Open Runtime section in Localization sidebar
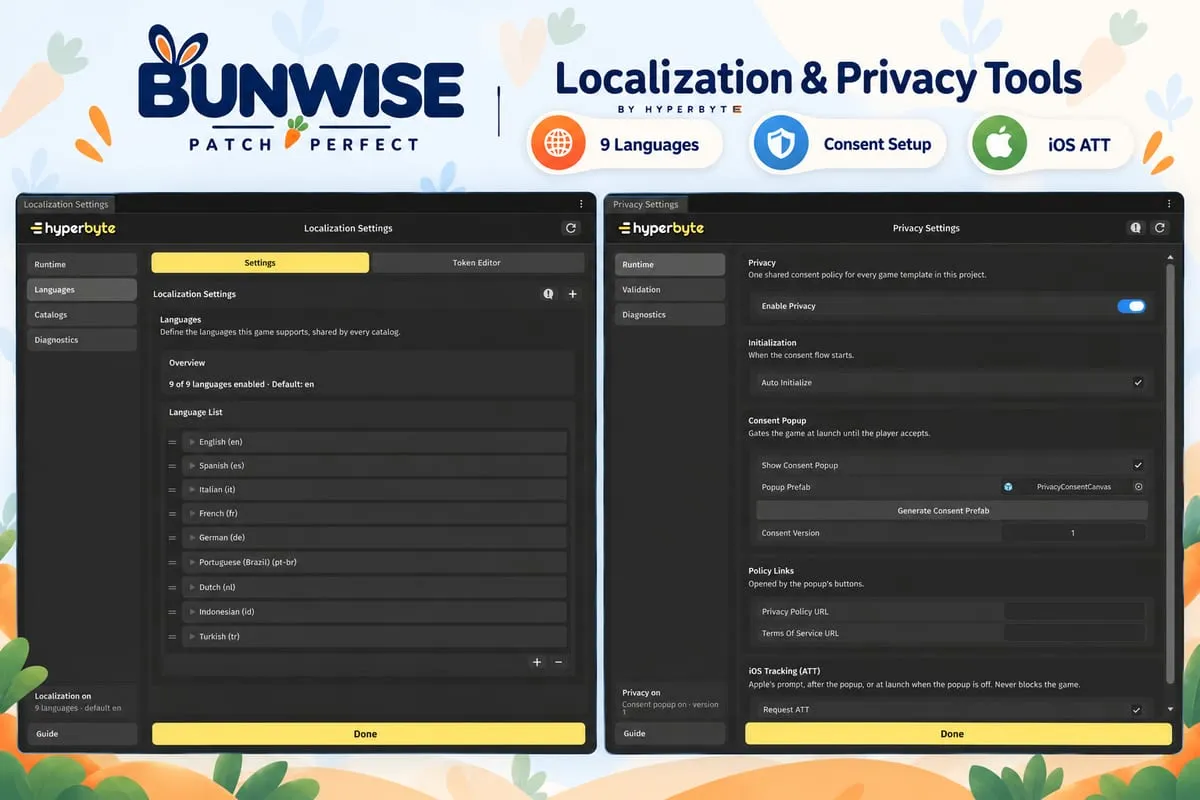 82,265
